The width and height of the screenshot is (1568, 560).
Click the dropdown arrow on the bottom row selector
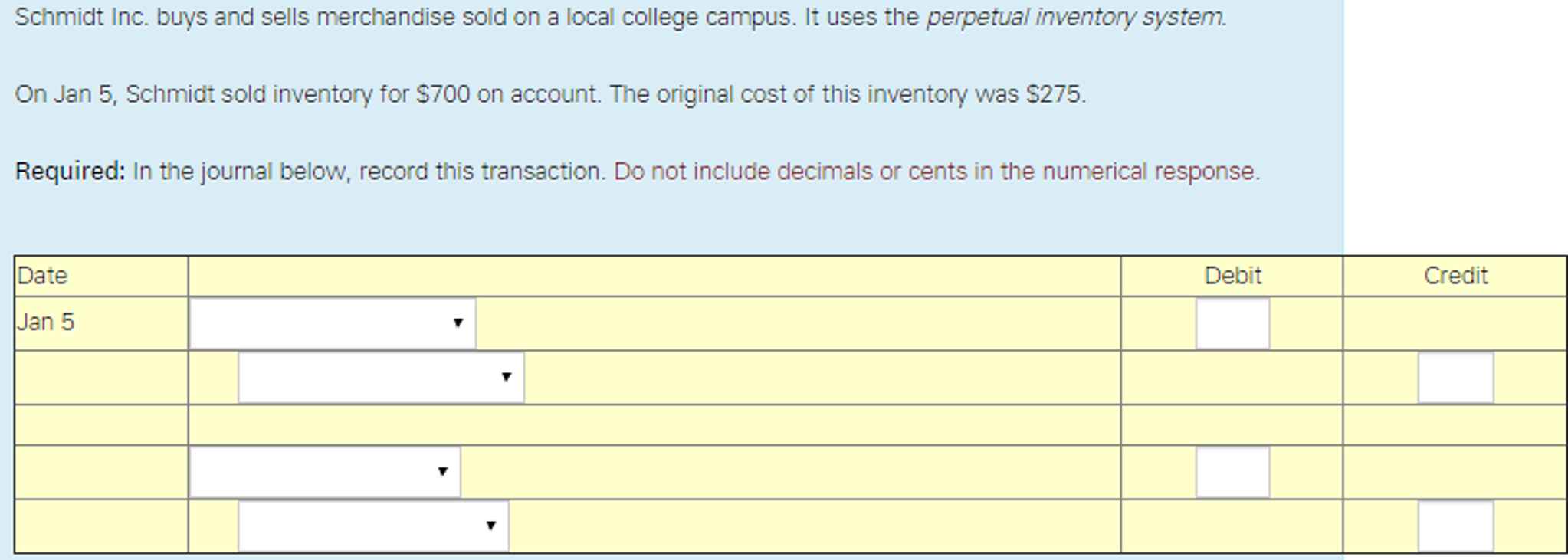click(x=491, y=526)
